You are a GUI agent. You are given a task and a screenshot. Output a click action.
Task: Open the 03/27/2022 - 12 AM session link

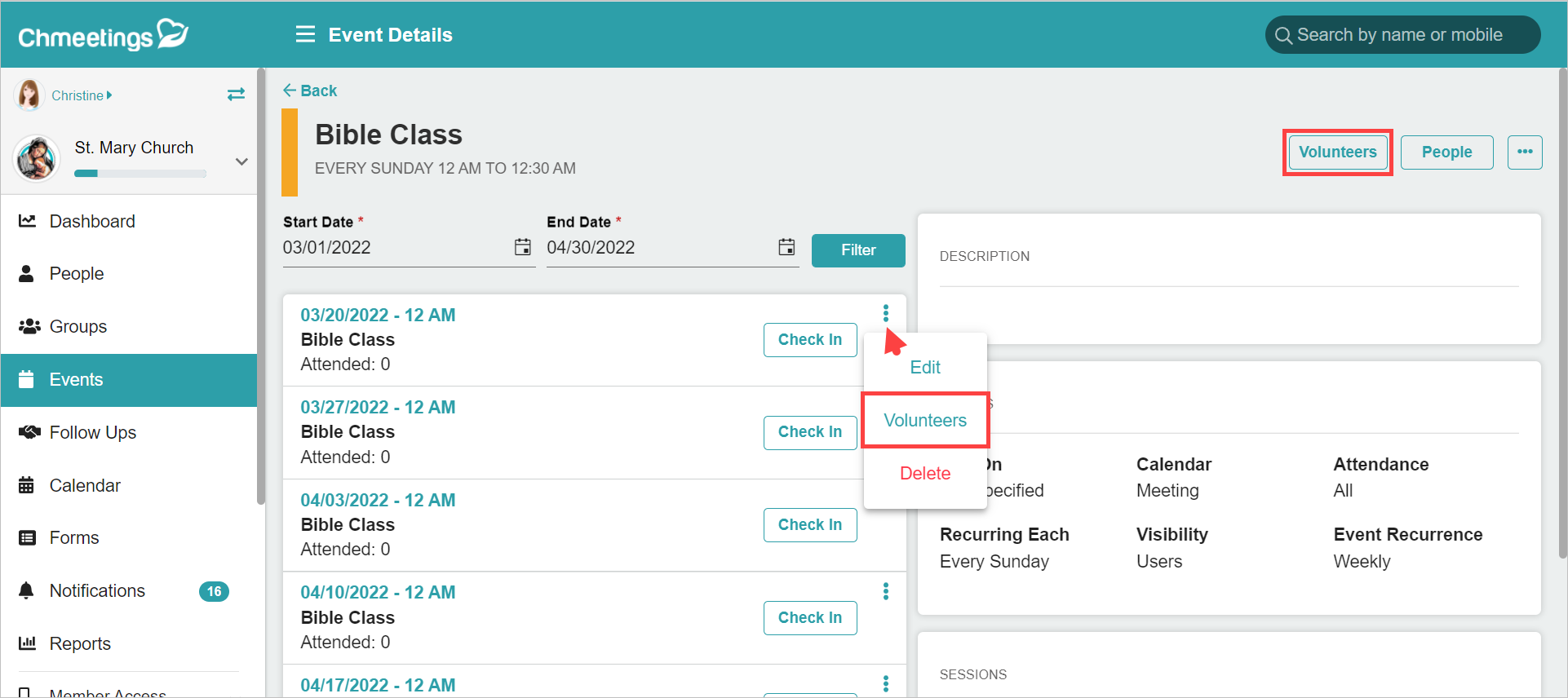pyautogui.click(x=378, y=408)
